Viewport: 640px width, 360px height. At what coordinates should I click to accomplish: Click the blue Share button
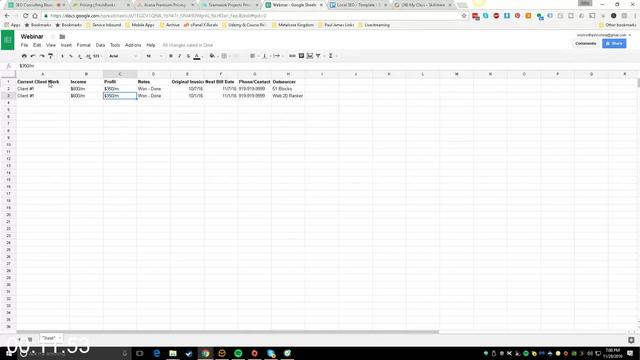click(x=614, y=43)
